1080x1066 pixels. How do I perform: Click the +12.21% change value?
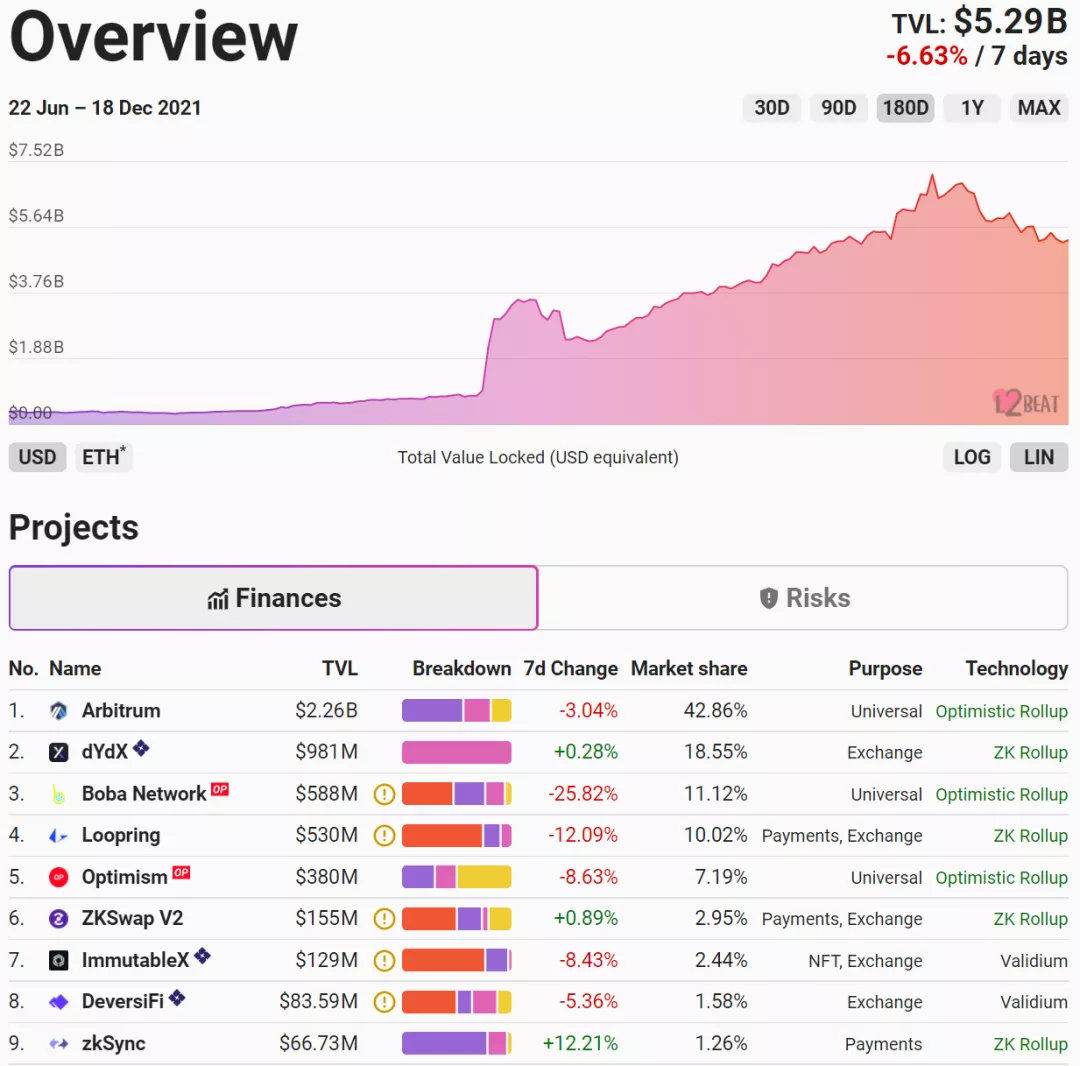pos(581,1043)
